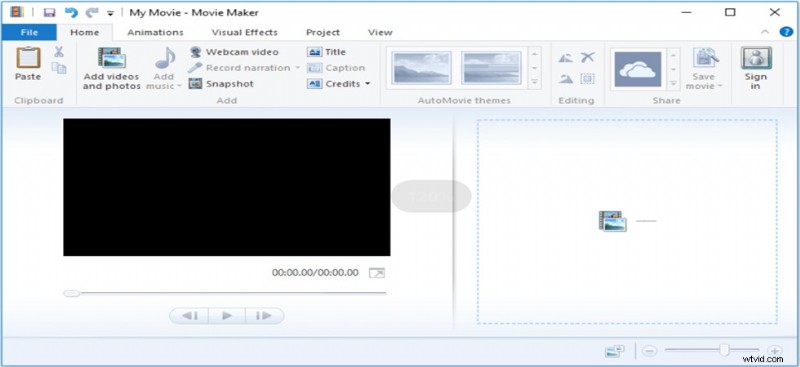This screenshot has height=367, width=800.
Task: Take a Snapshot
Action: click(221, 84)
